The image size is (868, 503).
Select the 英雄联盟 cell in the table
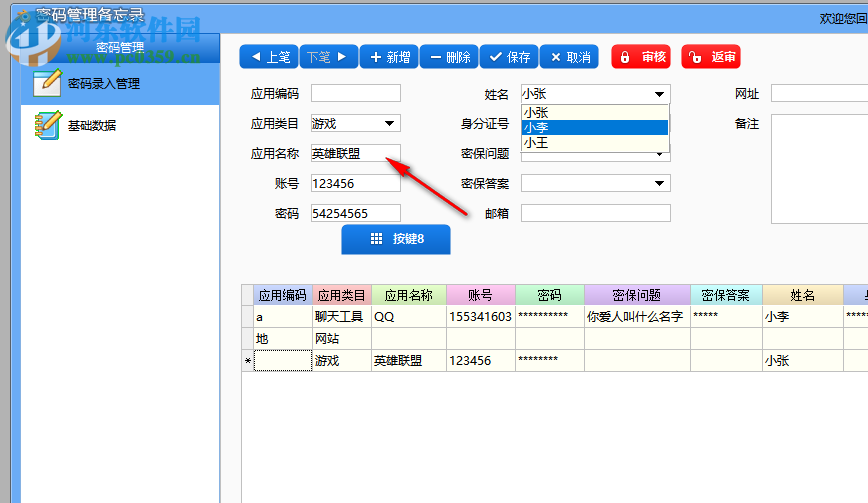tap(409, 361)
